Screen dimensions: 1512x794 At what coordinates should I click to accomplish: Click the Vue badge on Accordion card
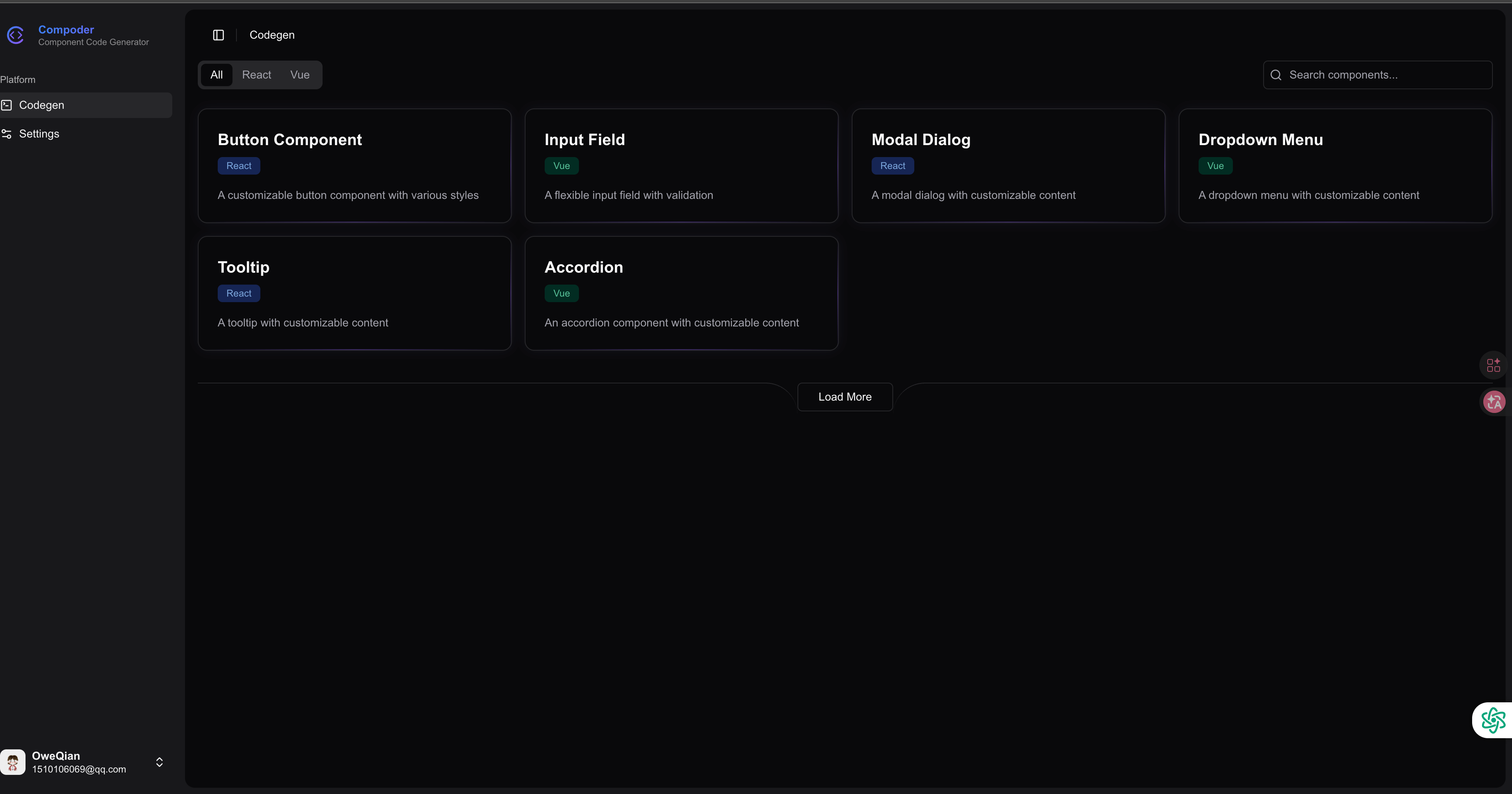point(561,293)
